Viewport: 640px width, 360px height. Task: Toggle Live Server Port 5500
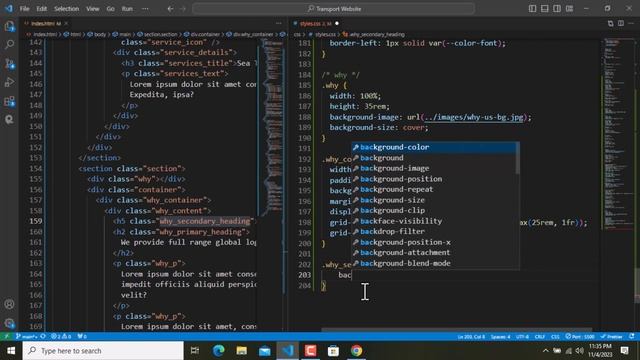tap(580, 337)
